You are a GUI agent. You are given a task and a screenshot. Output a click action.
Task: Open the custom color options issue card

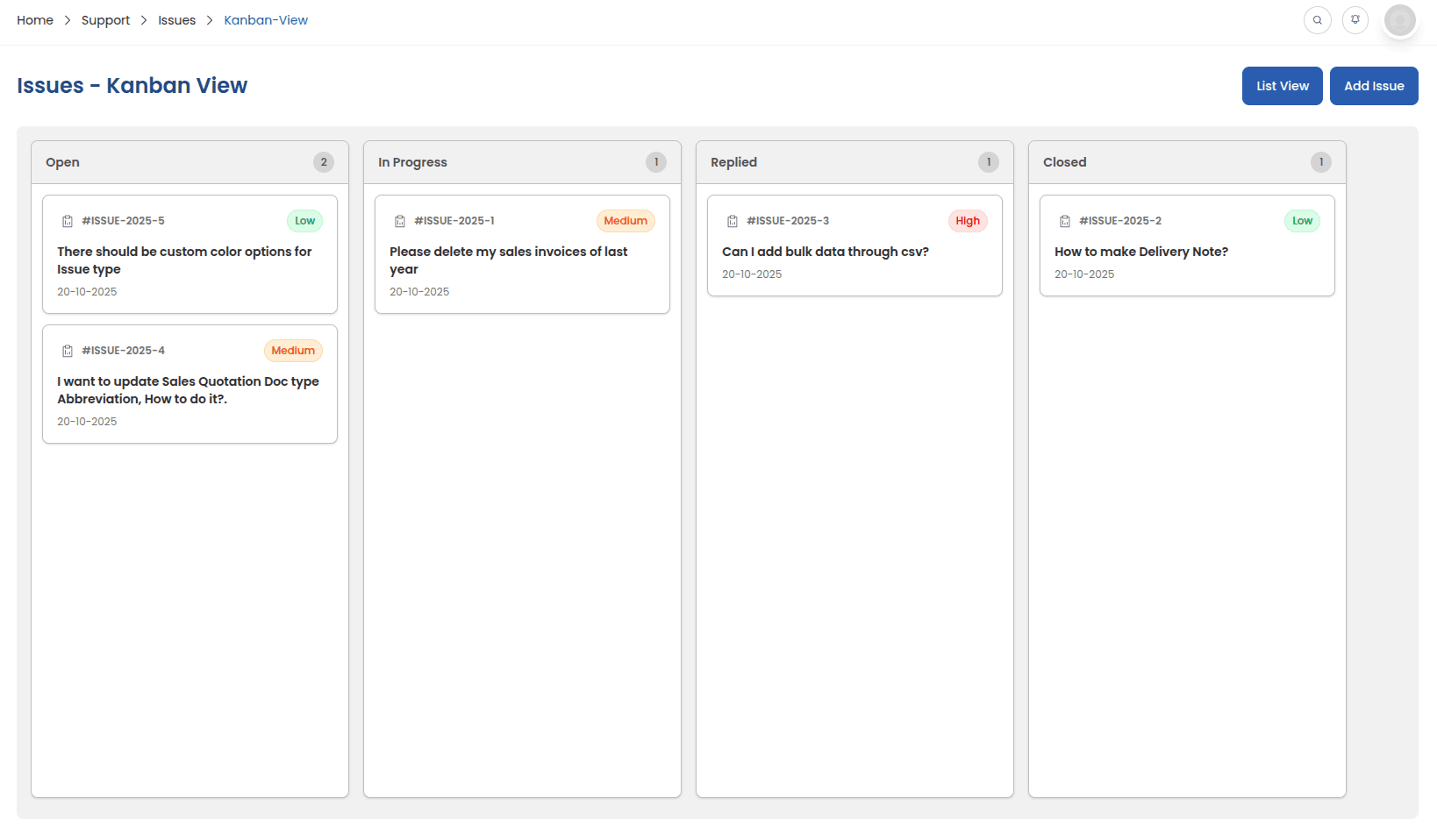pyautogui.click(x=184, y=260)
